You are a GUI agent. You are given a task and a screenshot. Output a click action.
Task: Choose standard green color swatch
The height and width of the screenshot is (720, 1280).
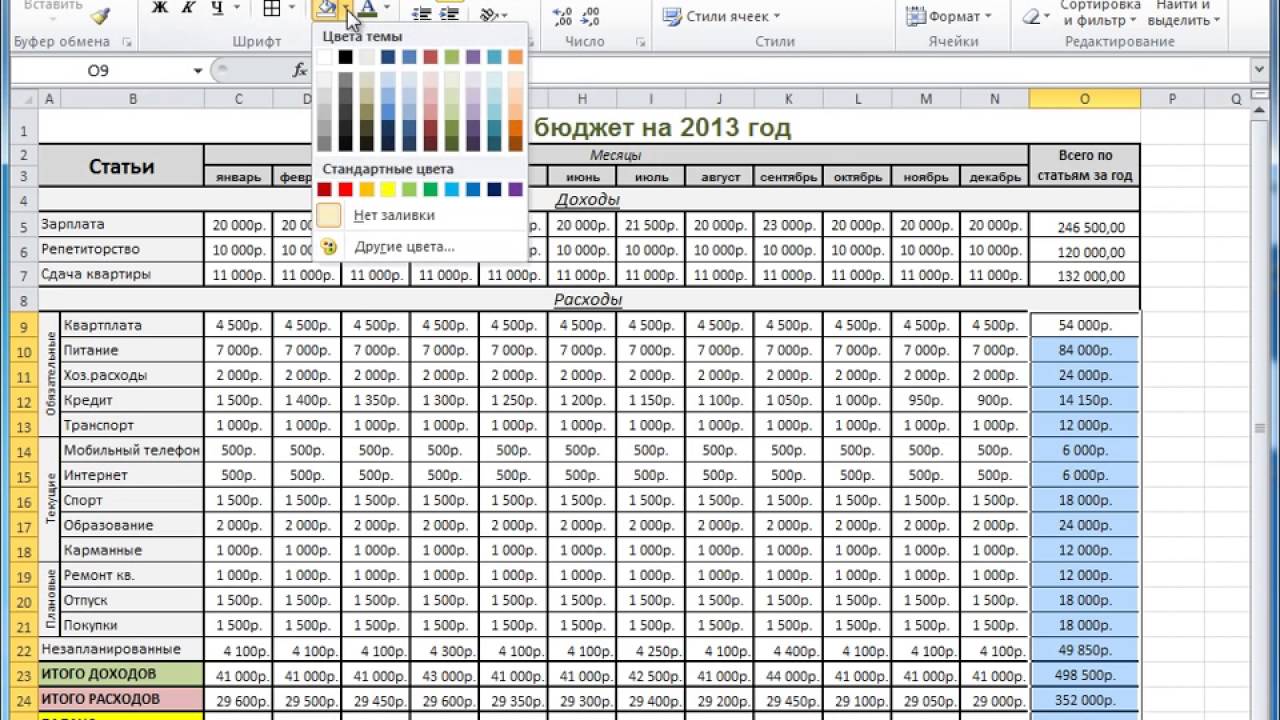[x=431, y=189]
